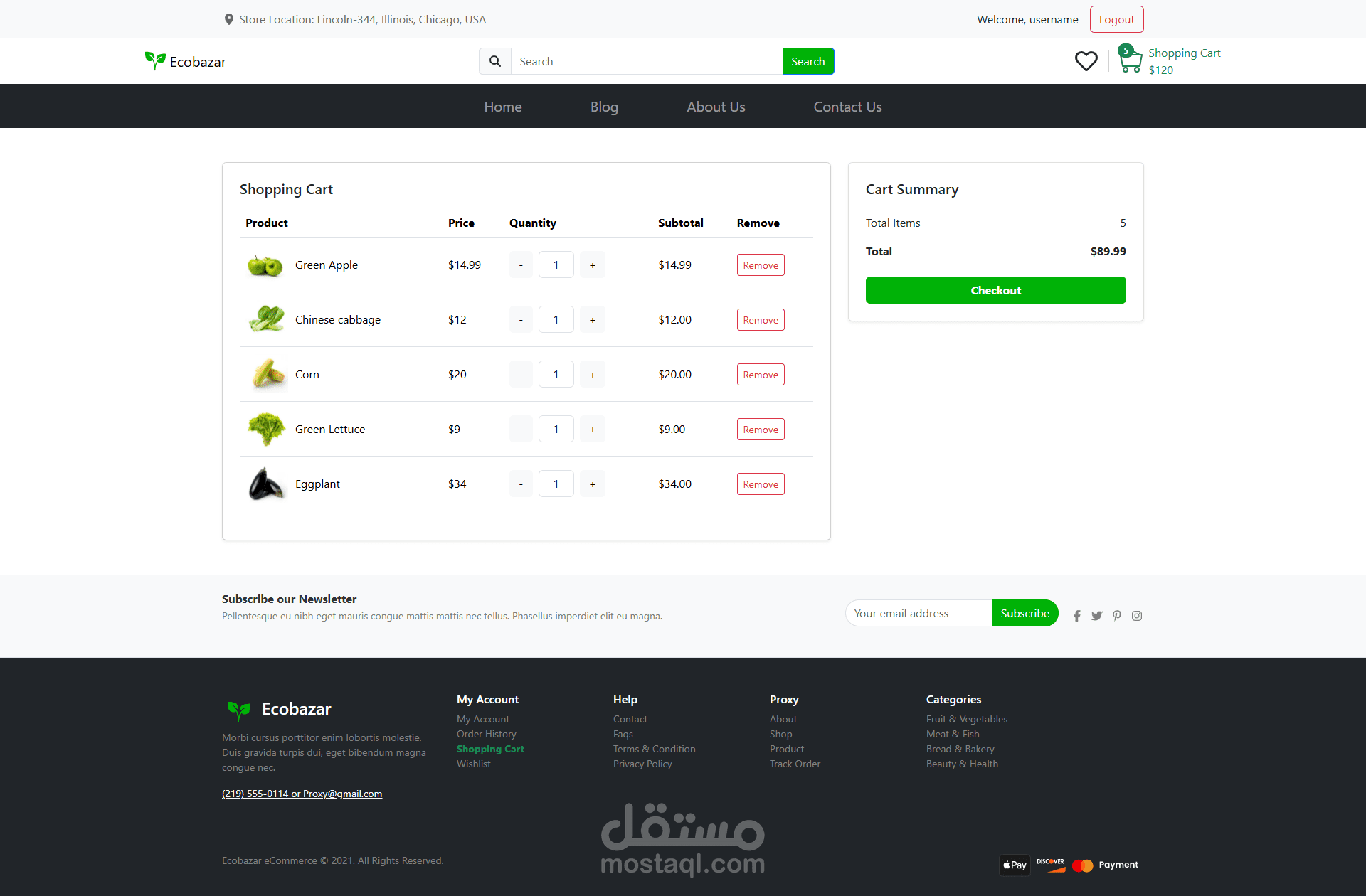Remove Green Lettuce from the cart
Screen dimensions: 1366x896
tap(761, 430)
